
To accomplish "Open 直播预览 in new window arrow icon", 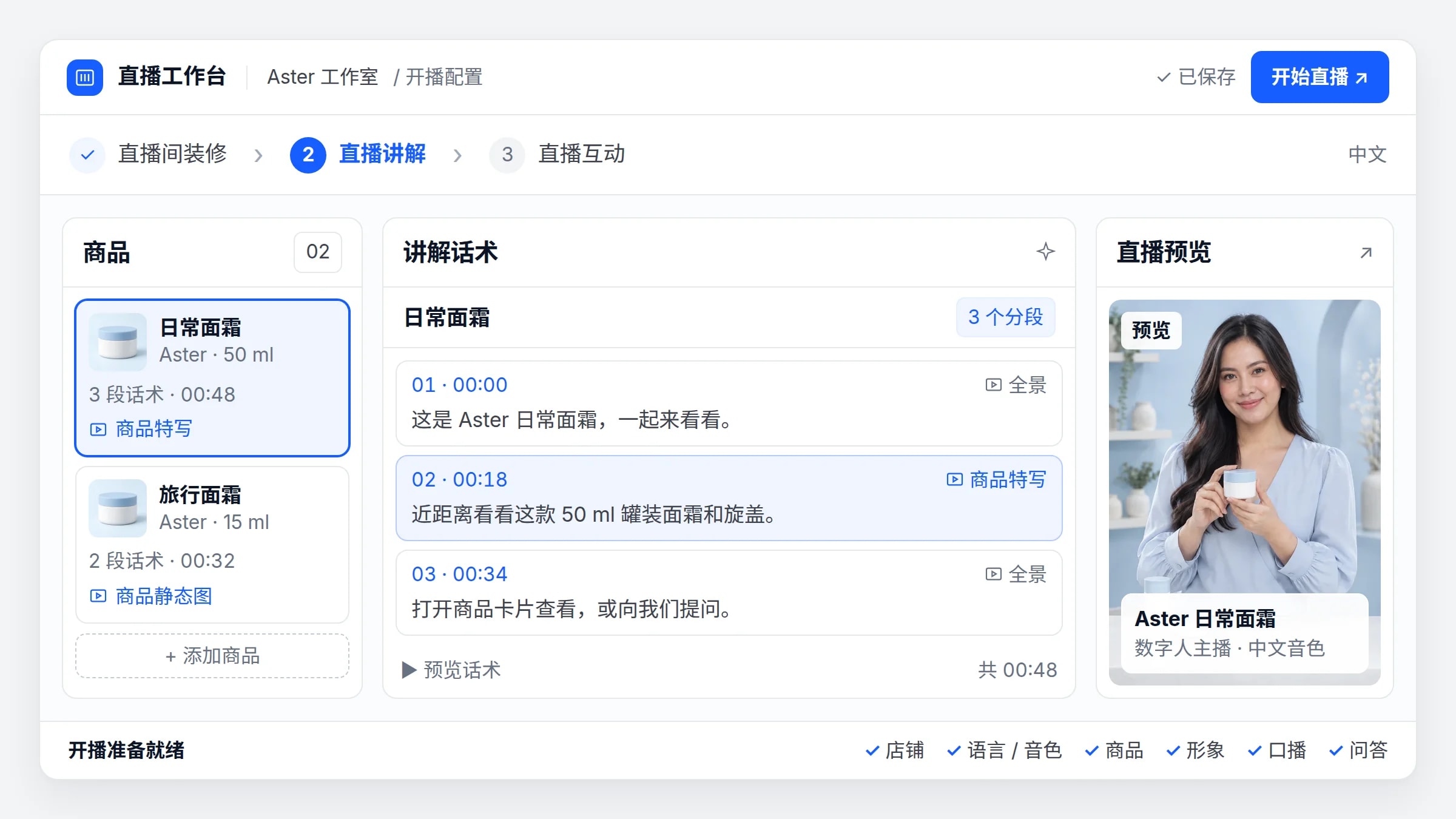I will [x=1366, y=252].
